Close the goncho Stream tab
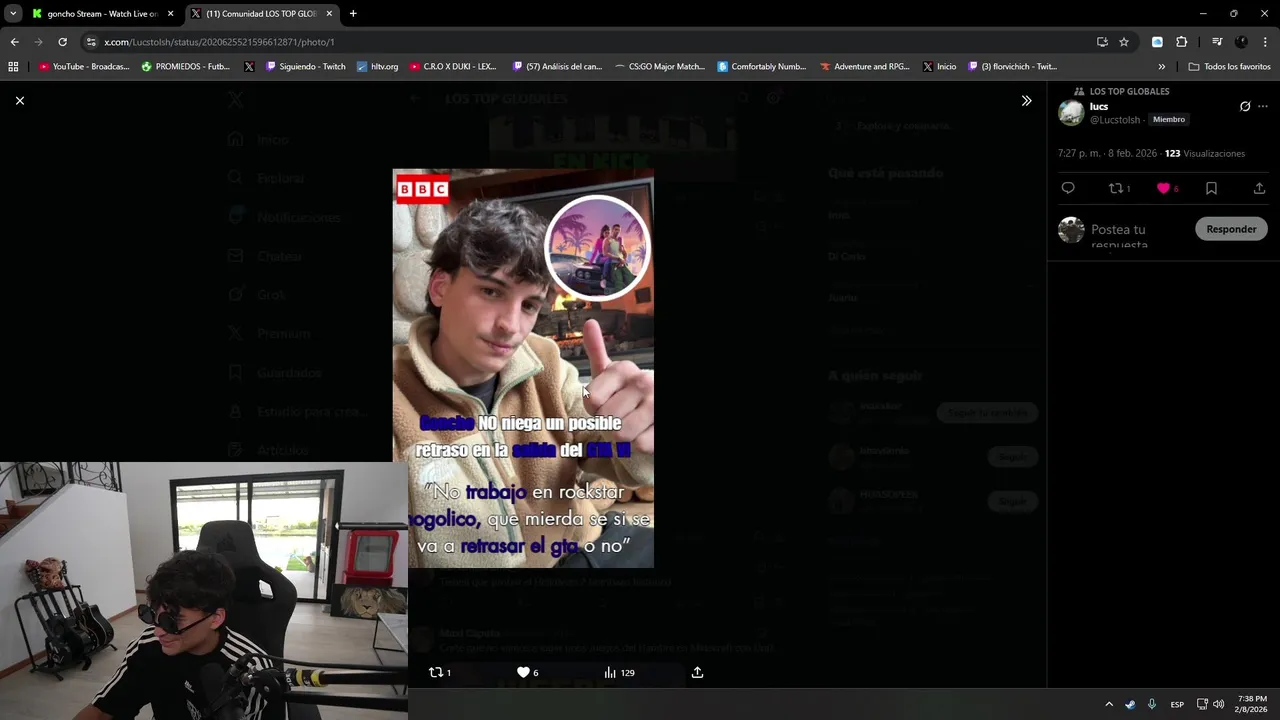This screenshot has height=720, width=1280. (170, 14)
